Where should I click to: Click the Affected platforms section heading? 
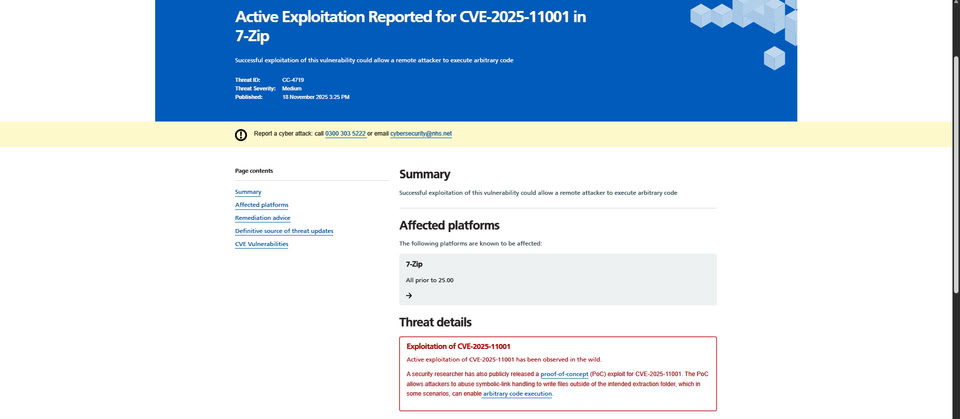(449, 225)
